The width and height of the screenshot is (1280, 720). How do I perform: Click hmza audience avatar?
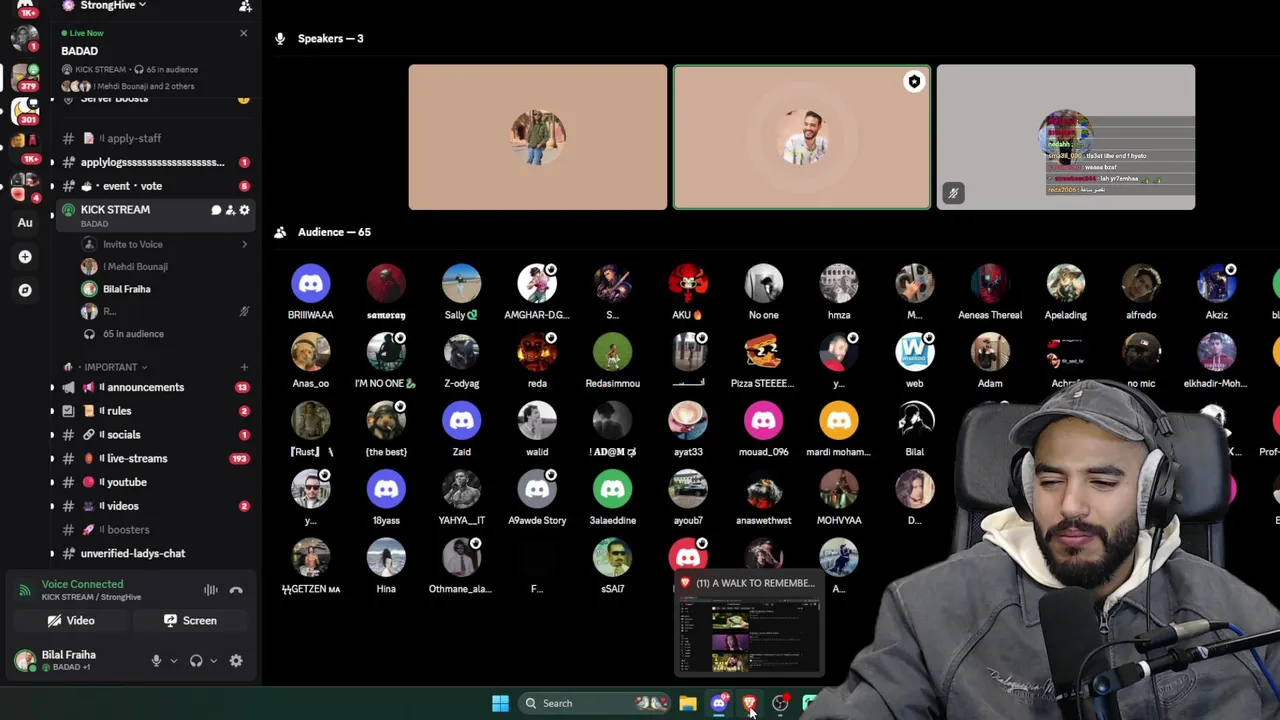(x=839, y=284)
